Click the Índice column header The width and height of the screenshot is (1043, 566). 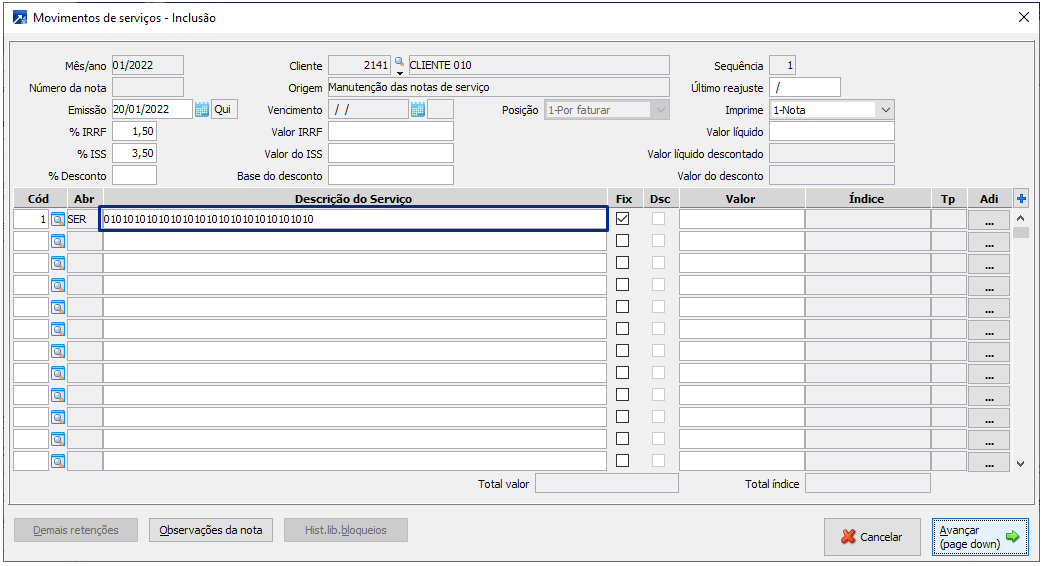[866, 198]
